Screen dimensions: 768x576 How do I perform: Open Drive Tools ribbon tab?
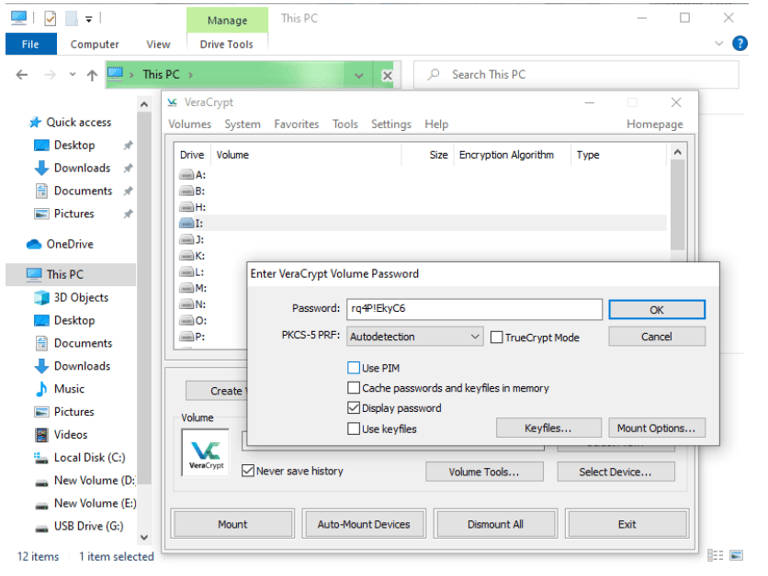tap(226, 44)
